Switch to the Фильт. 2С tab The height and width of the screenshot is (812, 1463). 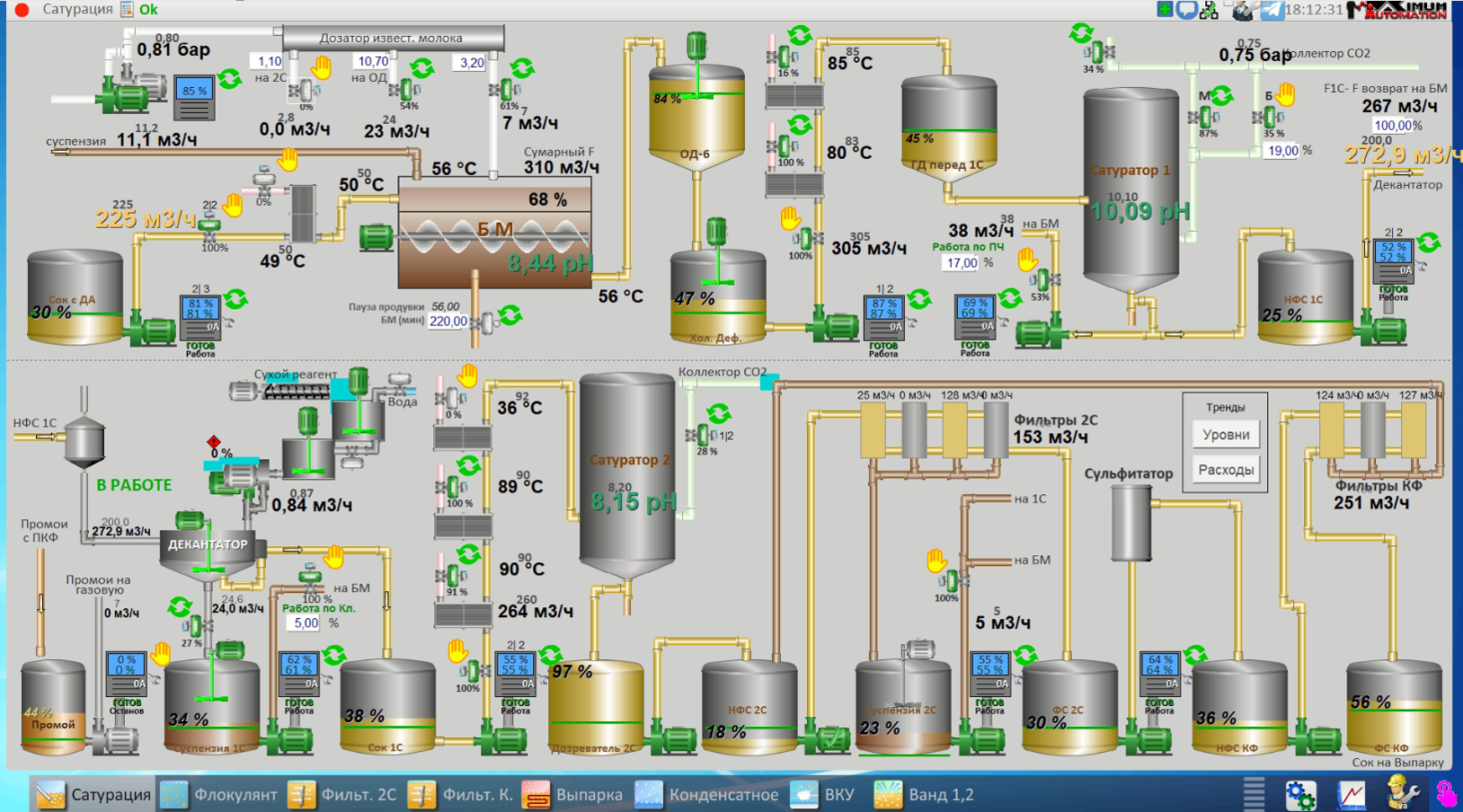[342, 794]
